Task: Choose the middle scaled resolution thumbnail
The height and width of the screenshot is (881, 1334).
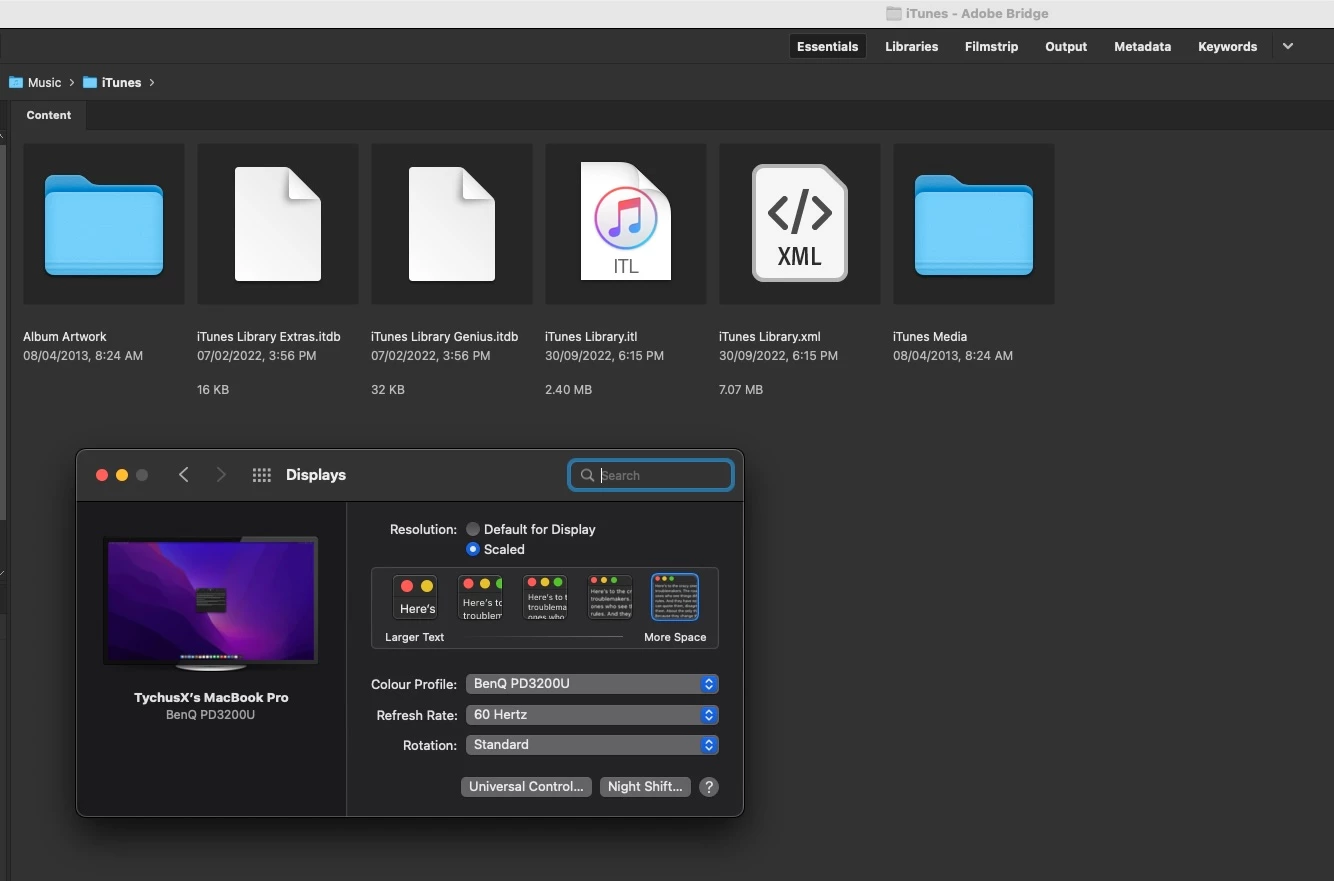Action: (546, 597)
